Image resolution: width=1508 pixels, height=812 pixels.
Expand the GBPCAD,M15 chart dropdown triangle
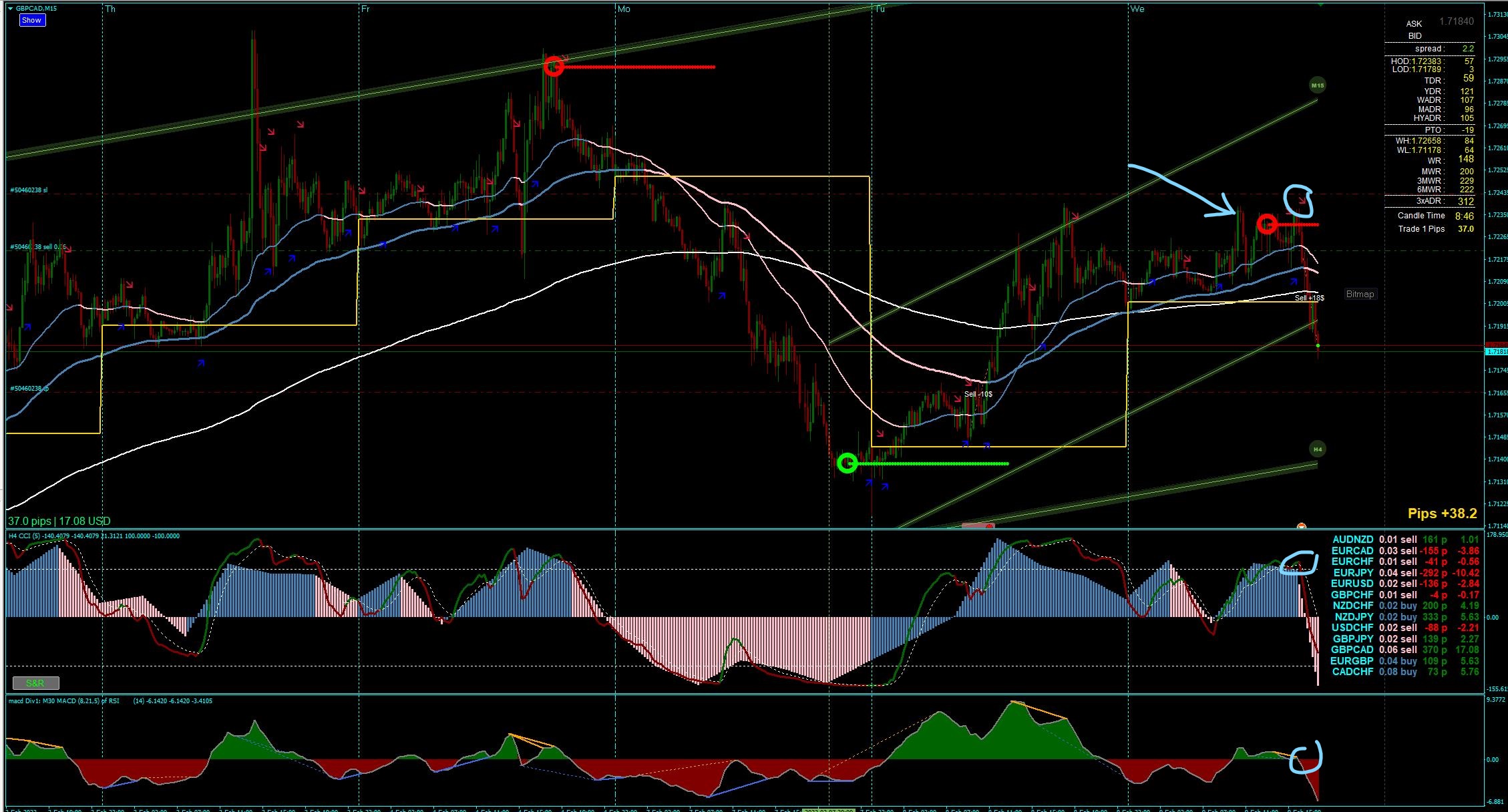coord(10,9)
